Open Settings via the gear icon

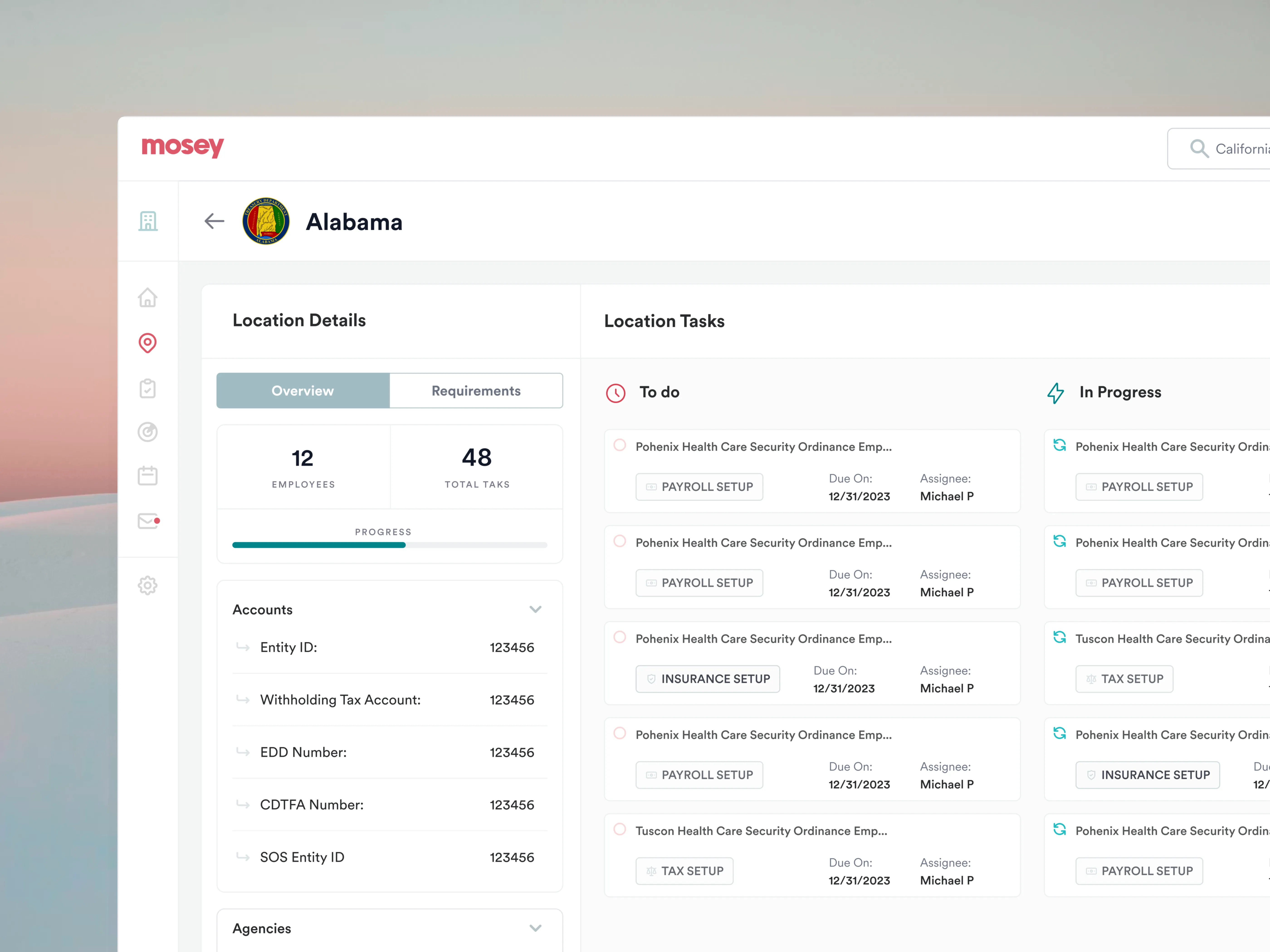(x=148, y=585)
